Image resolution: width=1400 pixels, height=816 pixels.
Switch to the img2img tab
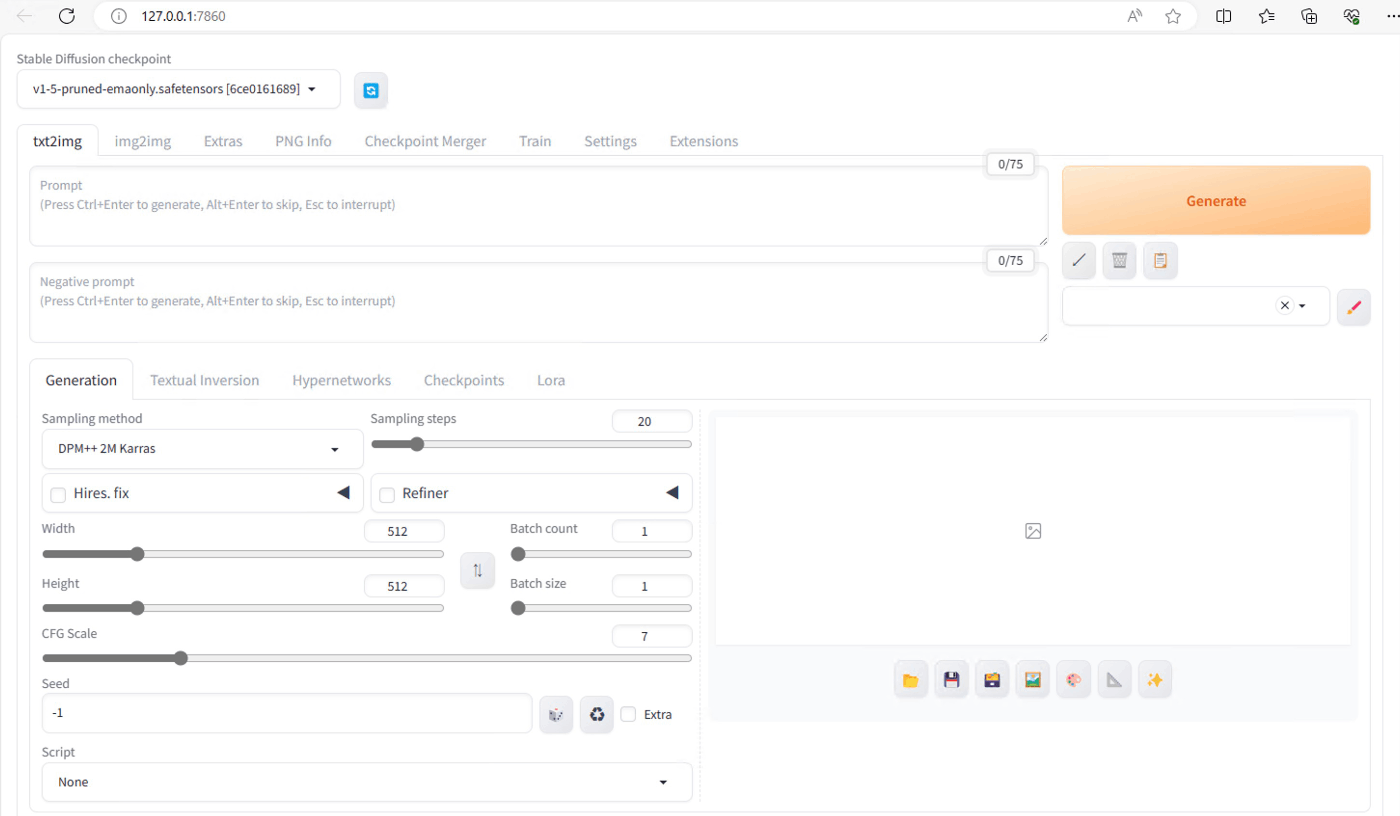(x=143, y=141)
